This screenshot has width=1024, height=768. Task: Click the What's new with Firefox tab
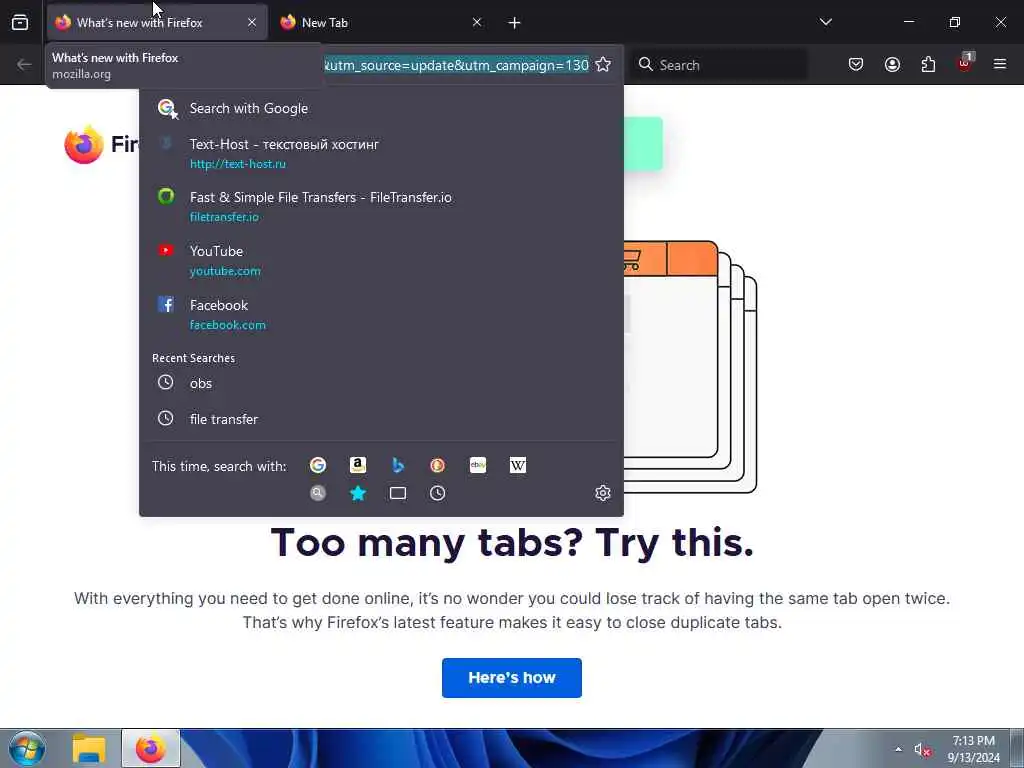pos(157,23)
